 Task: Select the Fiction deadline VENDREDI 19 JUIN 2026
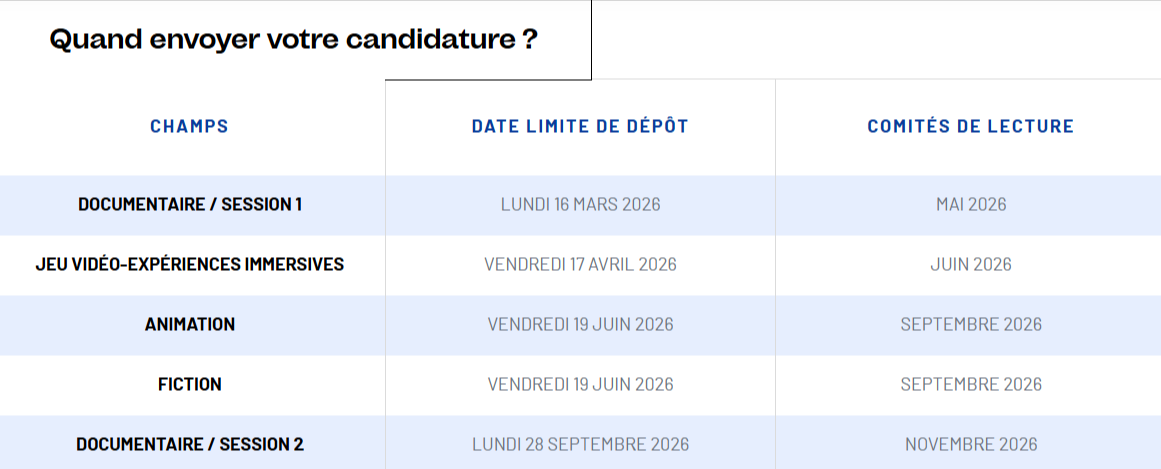580,384
